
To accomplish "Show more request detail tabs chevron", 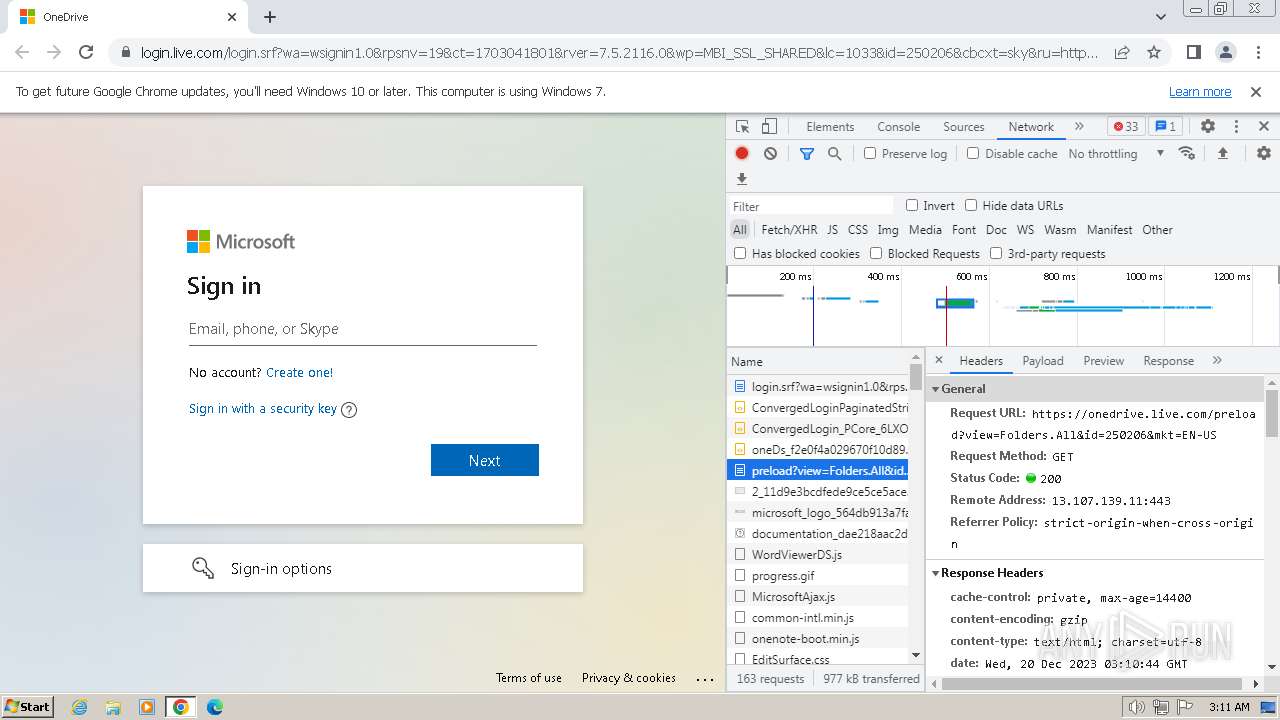I will tap(1217, 360).
